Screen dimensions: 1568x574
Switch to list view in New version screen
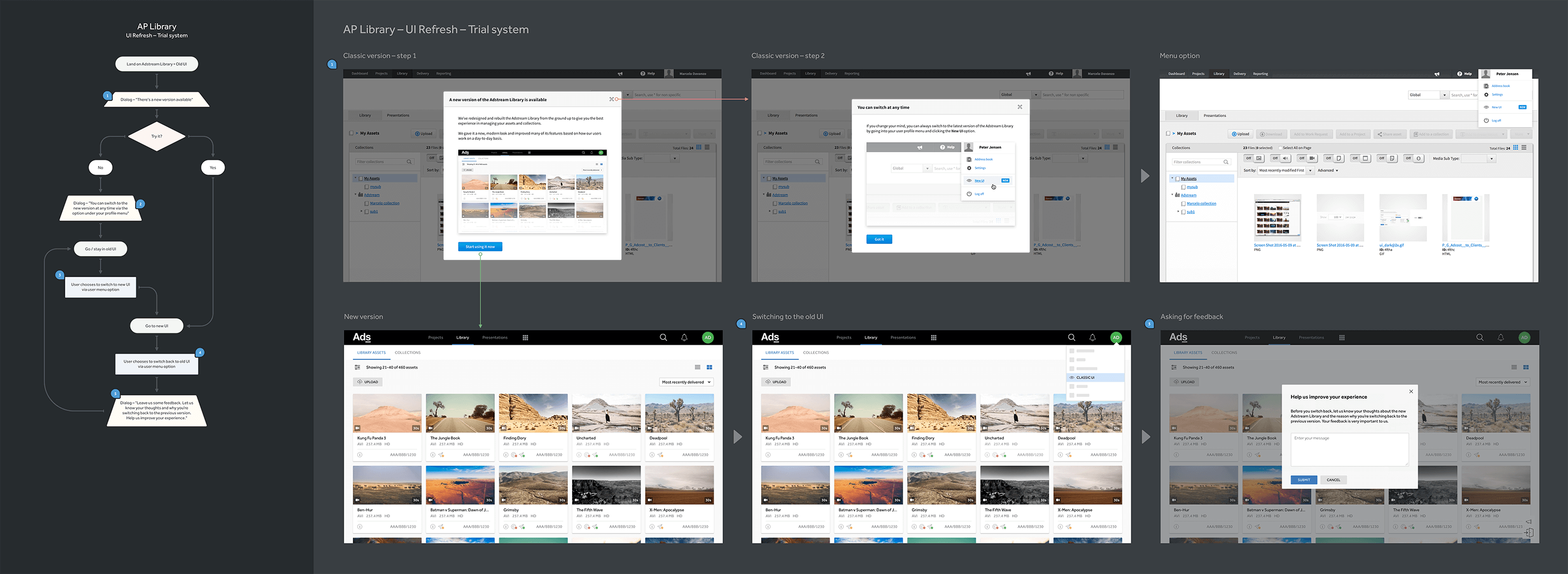point(697,367)
